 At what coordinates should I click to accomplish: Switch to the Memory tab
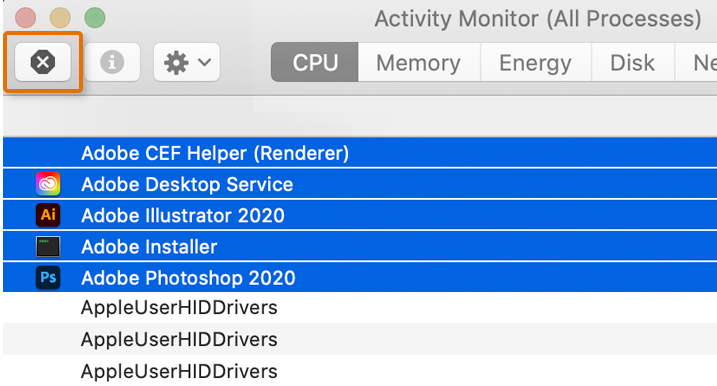click(x=418, y=62)
